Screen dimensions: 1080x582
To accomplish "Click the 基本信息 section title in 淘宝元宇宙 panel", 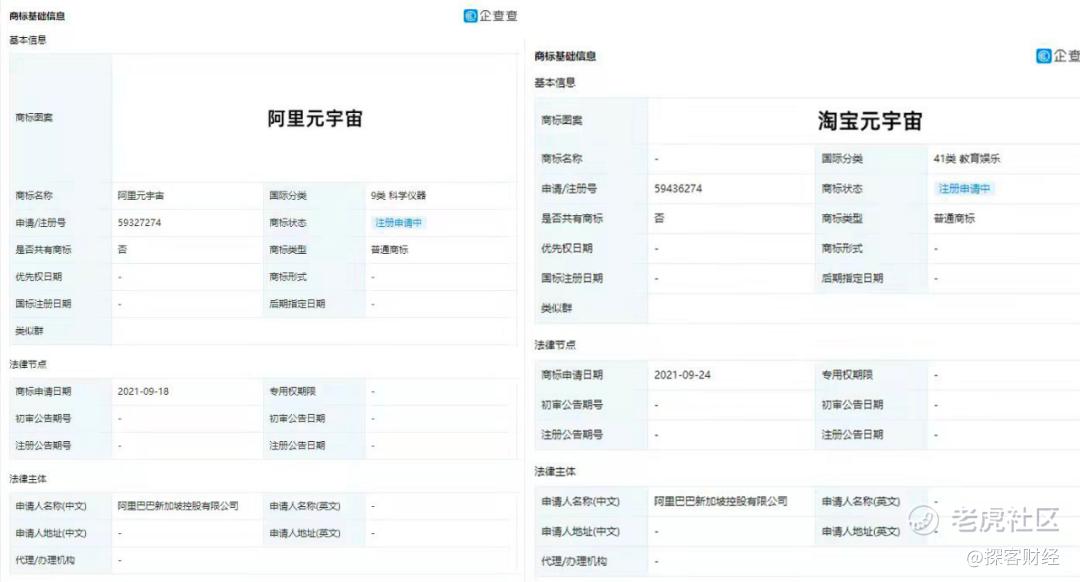I will 554,83.
